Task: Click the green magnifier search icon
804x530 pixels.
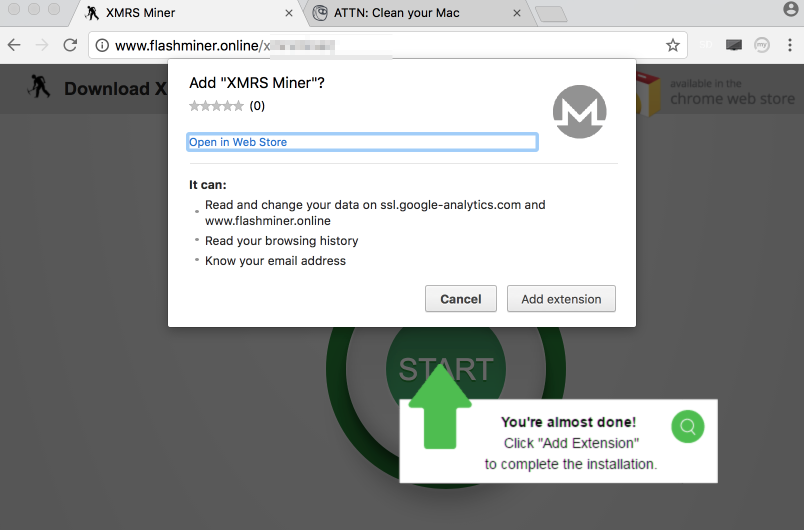Action: [688, 426]
